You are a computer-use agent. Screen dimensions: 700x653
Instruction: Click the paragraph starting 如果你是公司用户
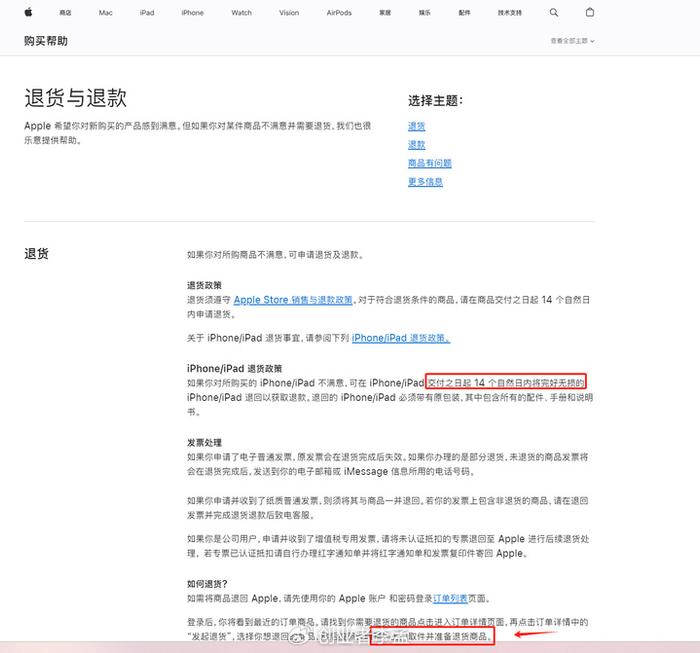pos(388,546)
